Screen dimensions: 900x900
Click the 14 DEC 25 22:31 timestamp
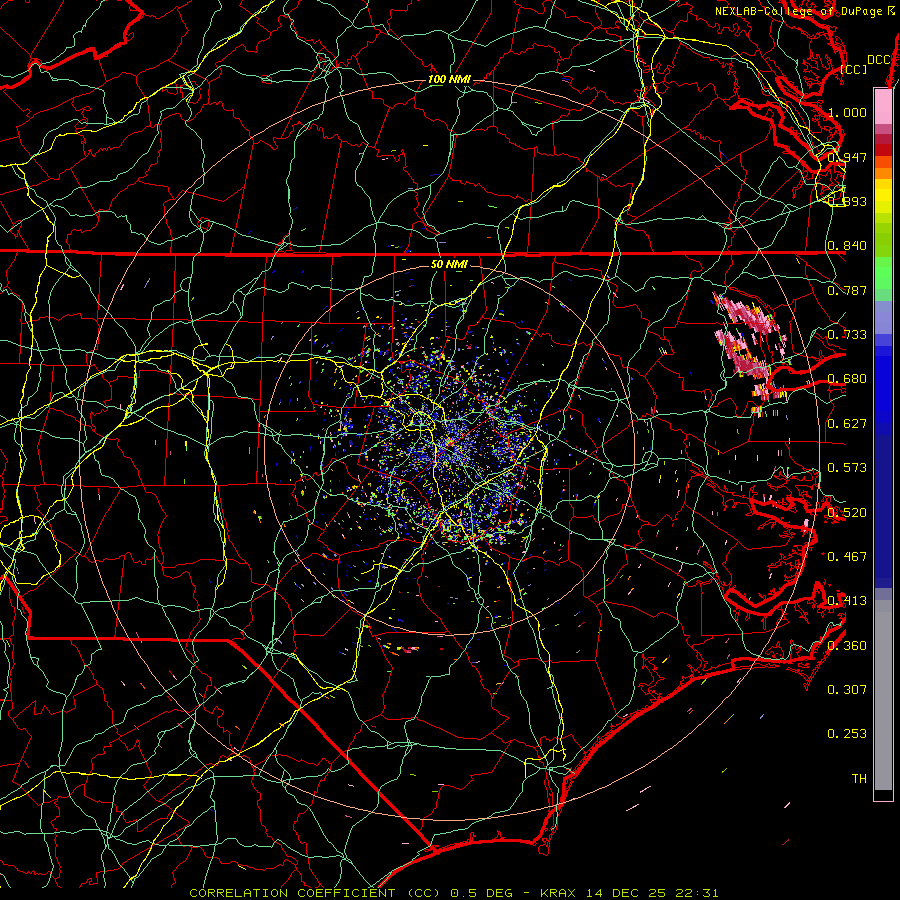tap(652, 893)
